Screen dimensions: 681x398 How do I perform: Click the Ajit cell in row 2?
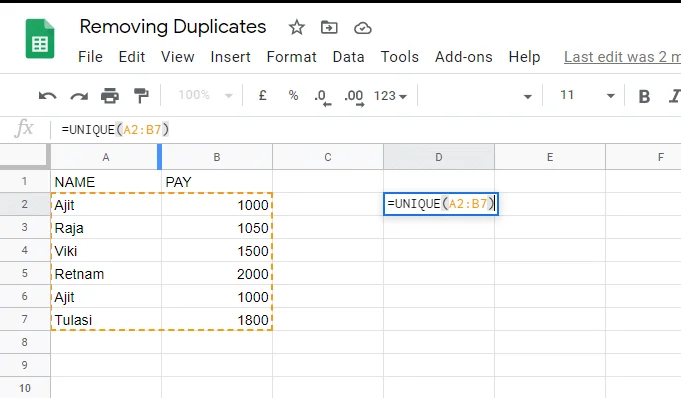(x=106, y=205)
